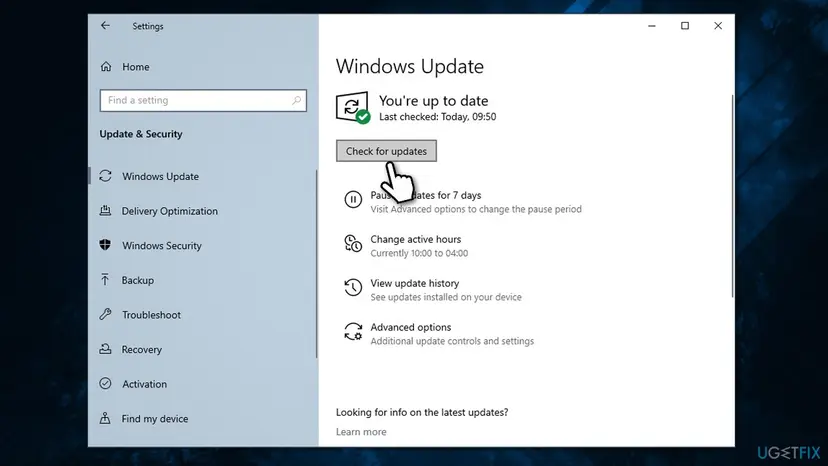Viewport: 828px width, 466px height.
Task: Click the Find my device icon
Action: (x=106, y=418)
